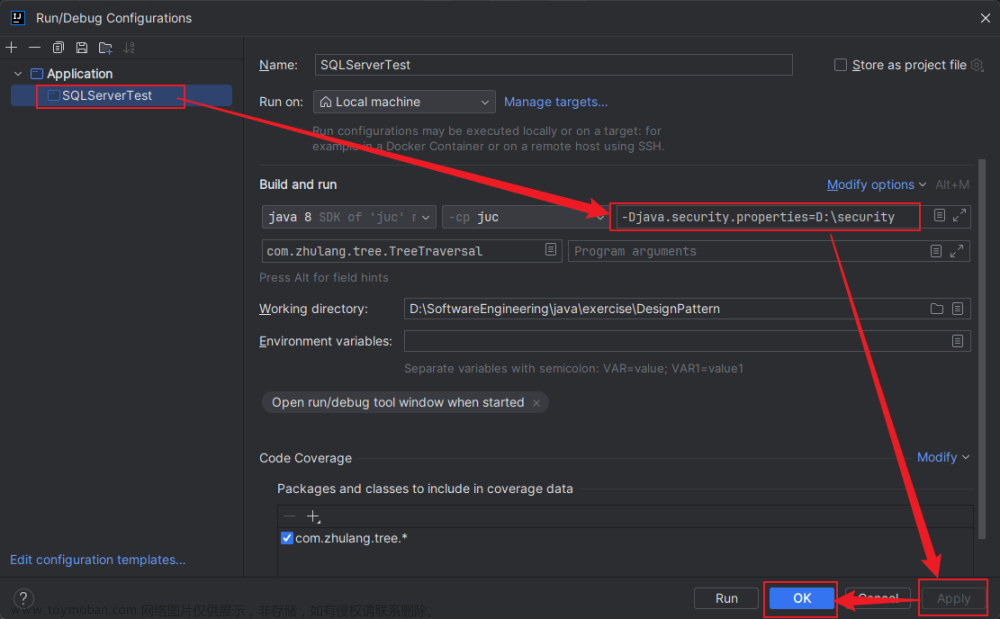Open Edit configuration templates link
This screenshot has height=619, width=1000.
tap(98, 560)
